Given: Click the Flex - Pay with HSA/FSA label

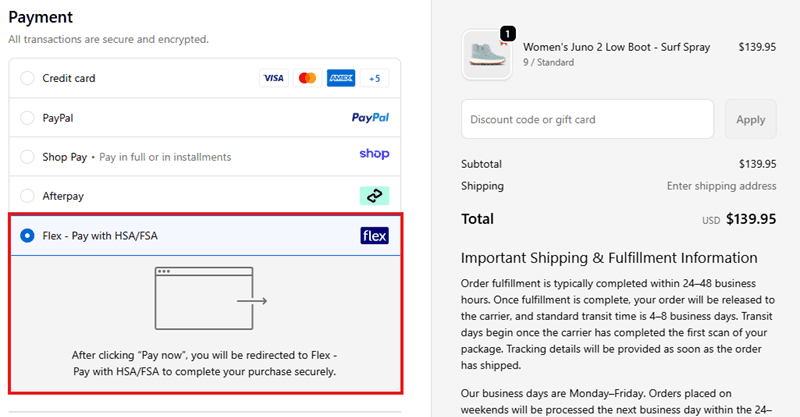Looking at the screenshot, I should [100, 236].
